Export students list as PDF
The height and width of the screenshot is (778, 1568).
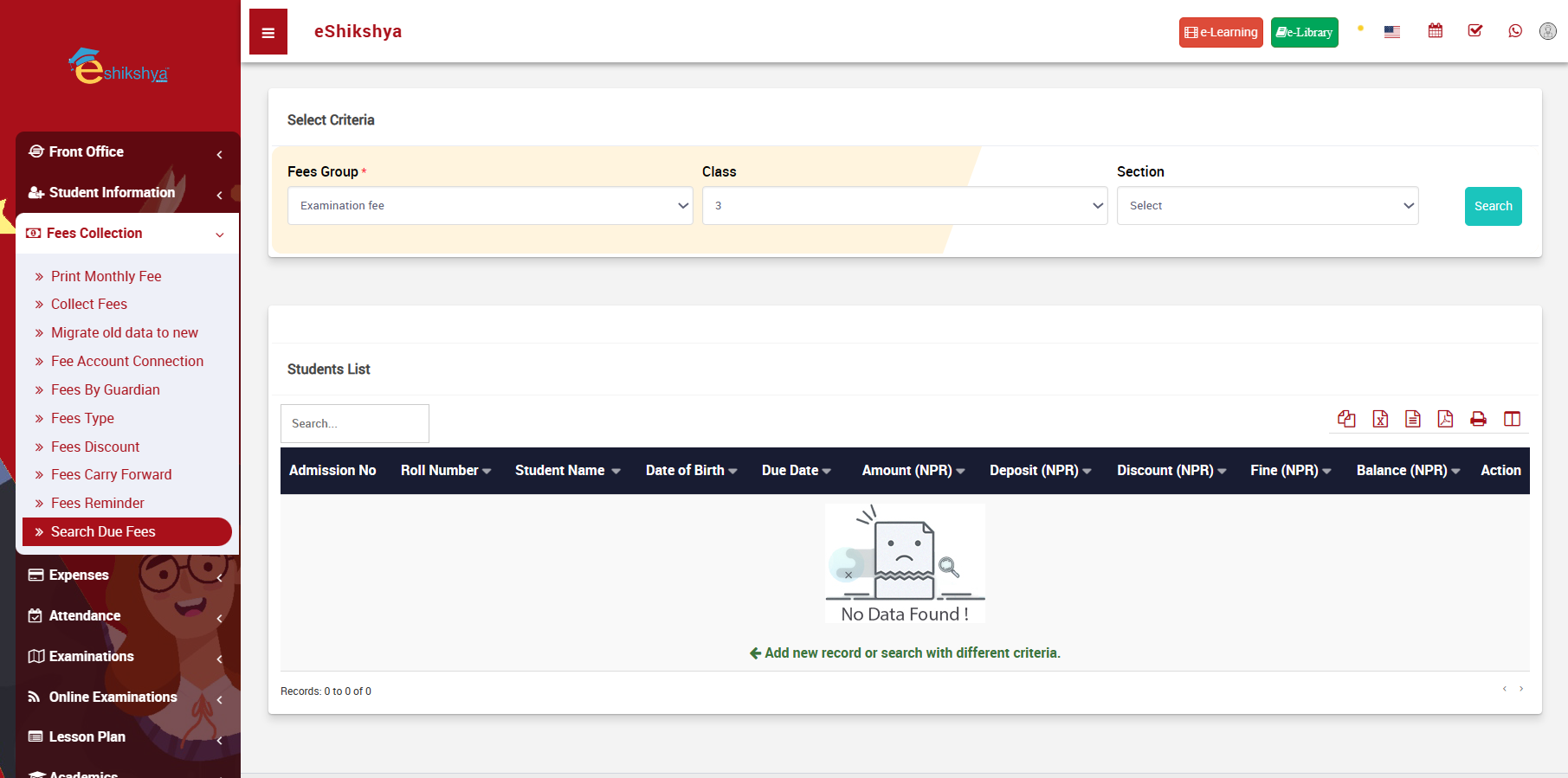1445,419
